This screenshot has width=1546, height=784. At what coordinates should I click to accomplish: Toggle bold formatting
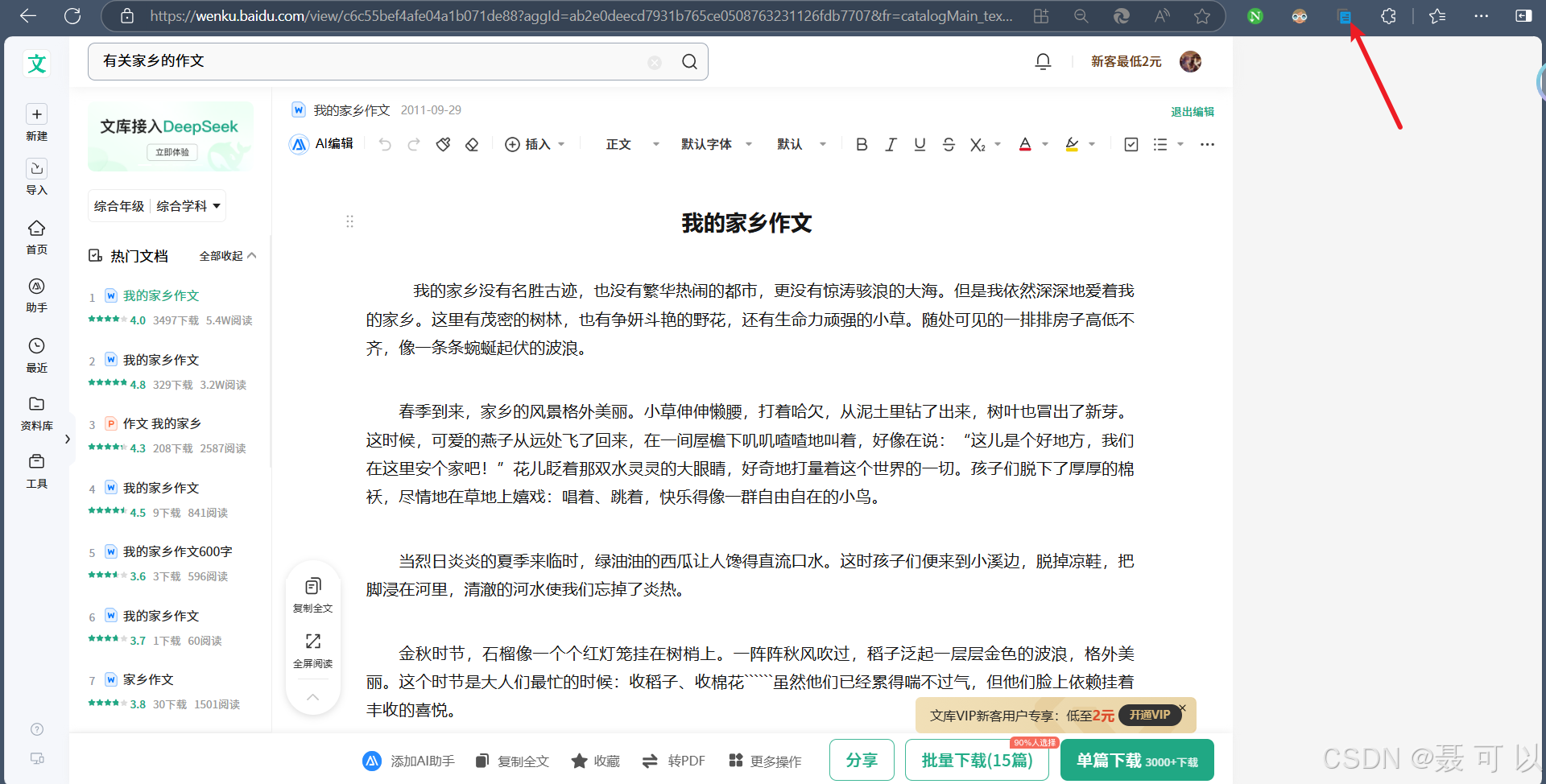click(x=862, y=144)
